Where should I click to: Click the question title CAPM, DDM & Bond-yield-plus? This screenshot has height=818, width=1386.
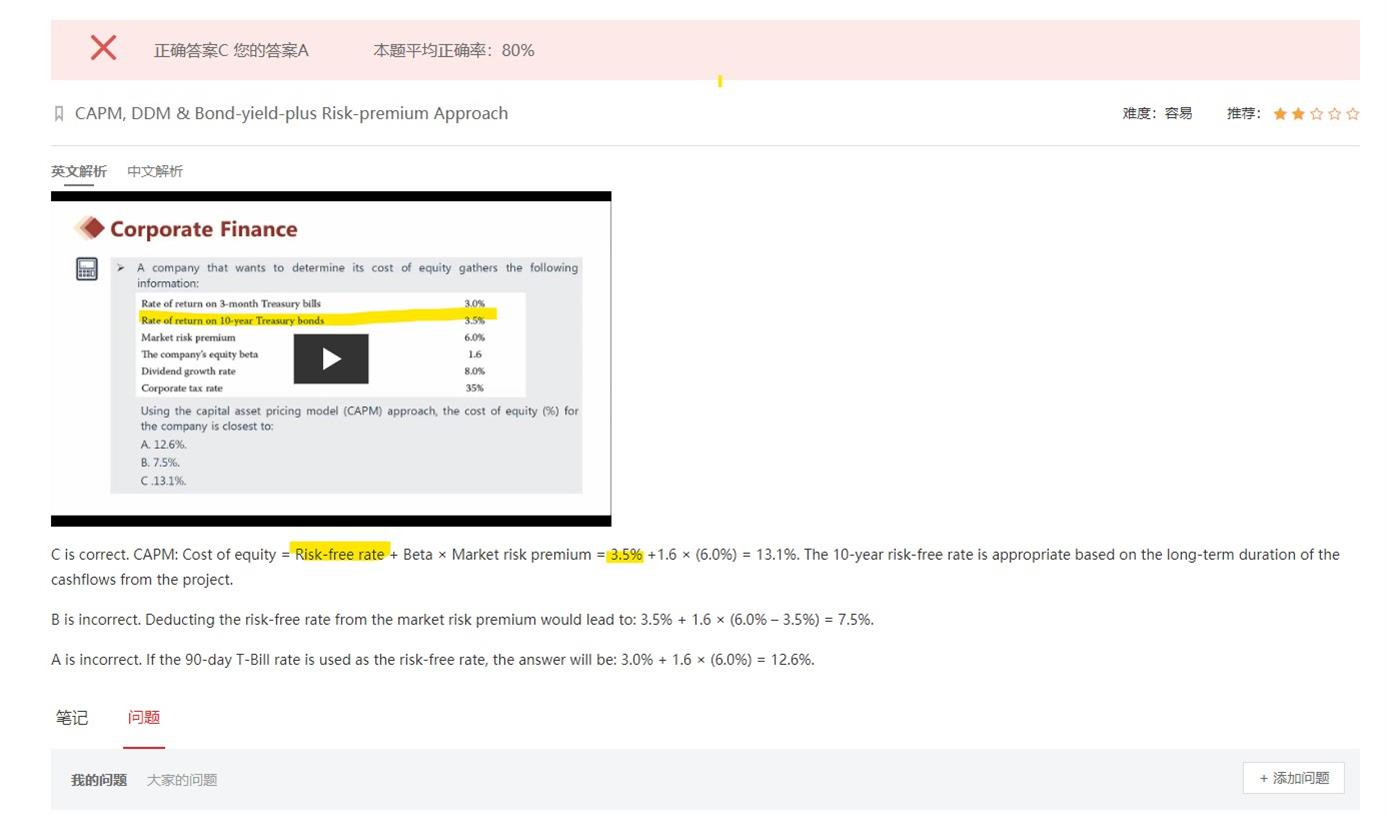click(291, 113)
